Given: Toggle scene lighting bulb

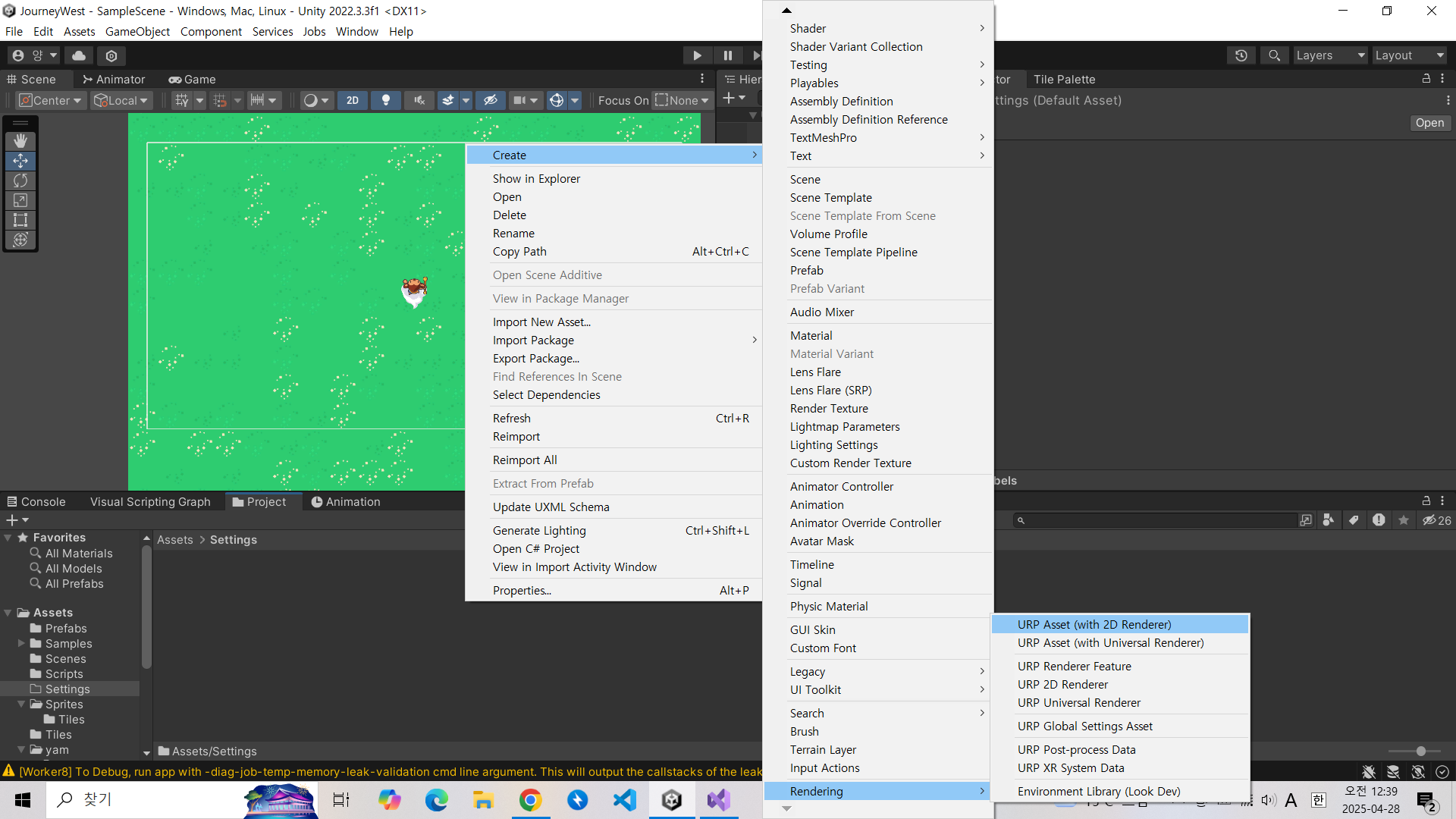Looking at the screenshot, I should (x=386, y=100).
